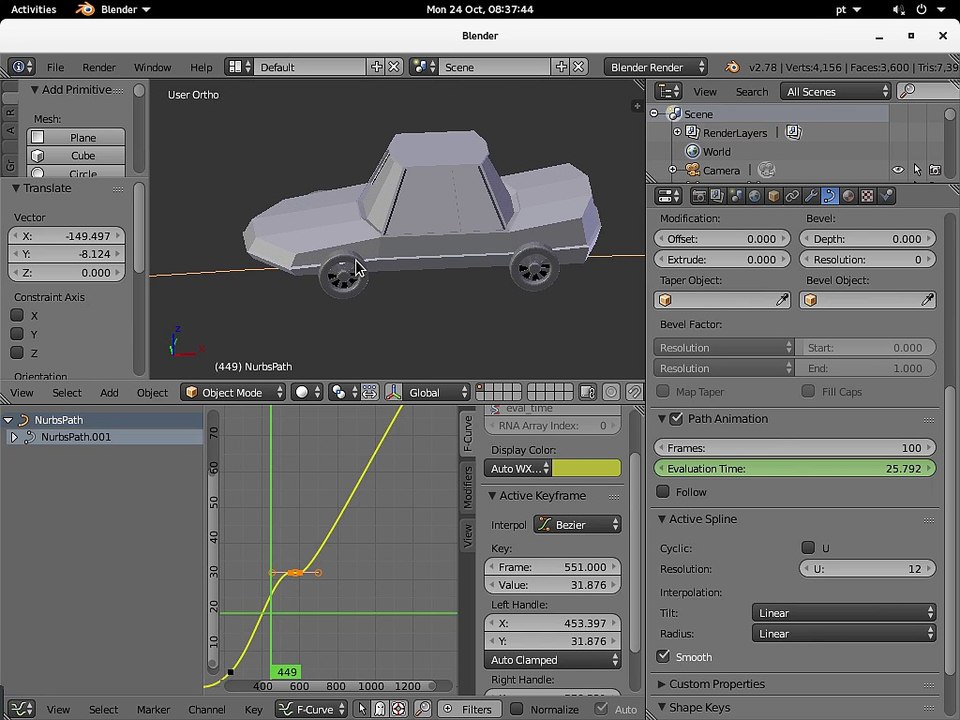Click the Filters button in graph editor
This screenshot has height=720, width=960.
coord(470,710)
